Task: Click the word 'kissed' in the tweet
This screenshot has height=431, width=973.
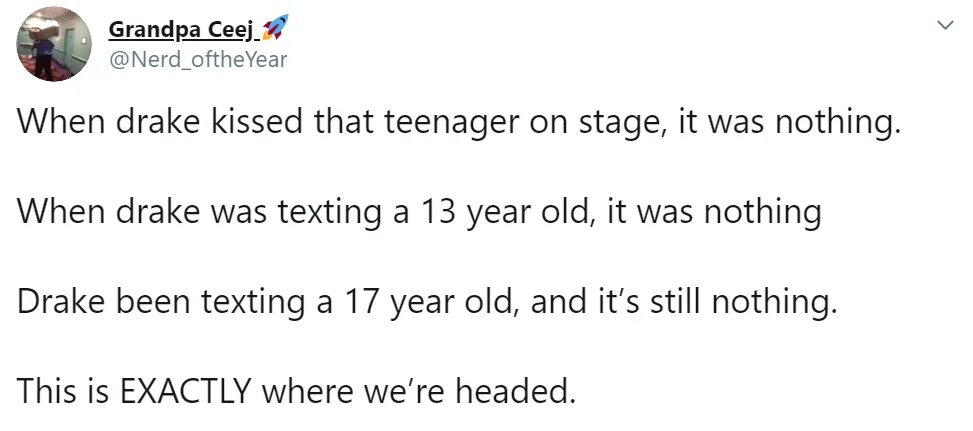Action: click(x=258, y=123)
